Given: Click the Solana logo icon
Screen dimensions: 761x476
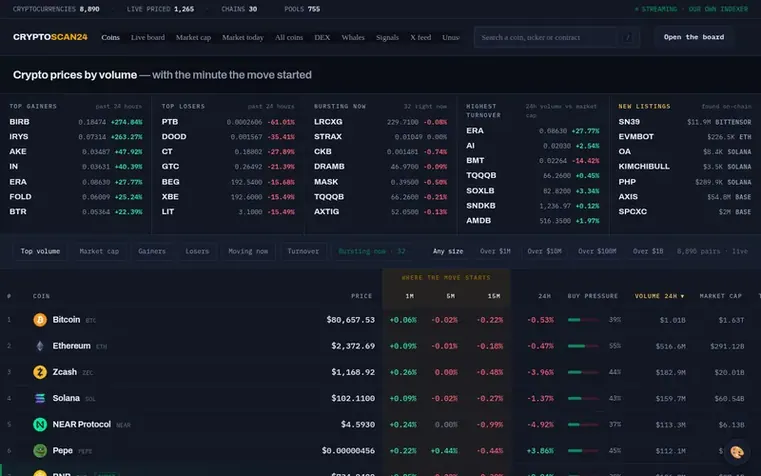Looking at the screenshot, I should pos(40,398).
